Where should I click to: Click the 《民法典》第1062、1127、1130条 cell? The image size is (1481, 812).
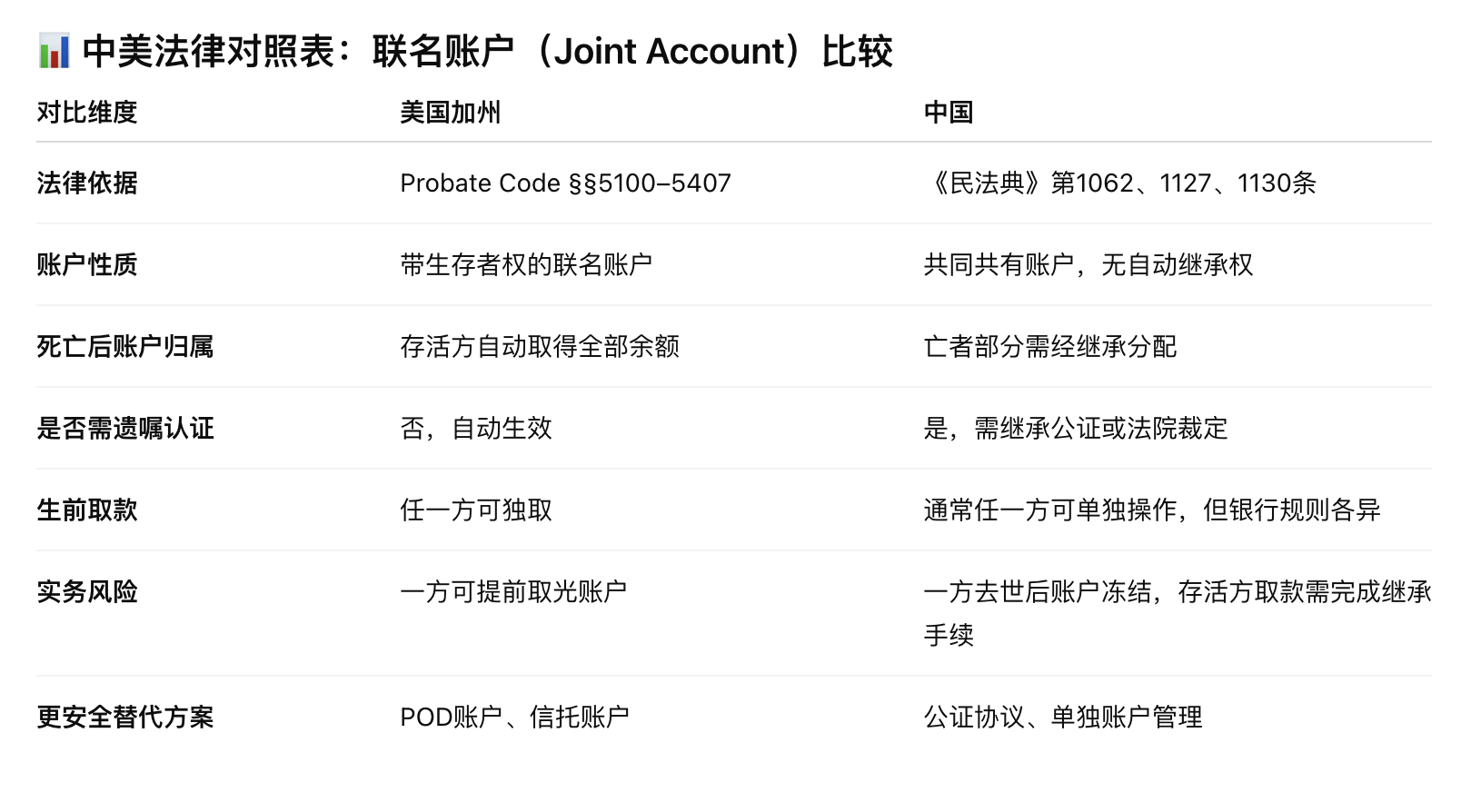pyautogui.click(x=1120, y=183)
